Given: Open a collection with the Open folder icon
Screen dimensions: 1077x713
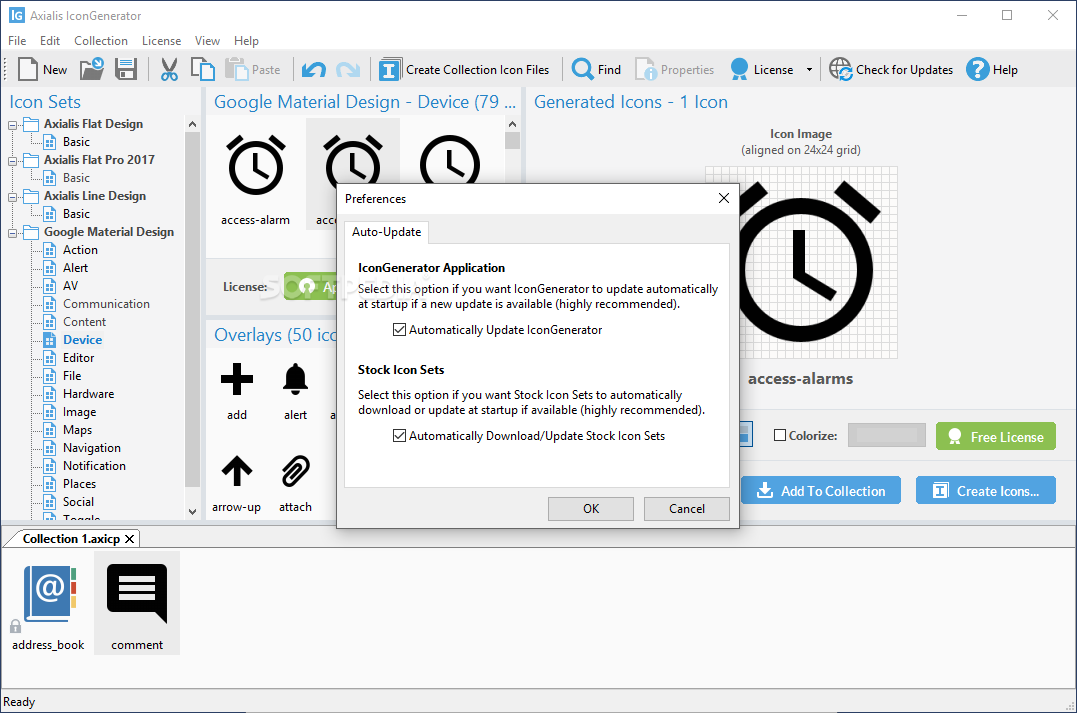Looking at the screenshot, I should click(92, 69).
